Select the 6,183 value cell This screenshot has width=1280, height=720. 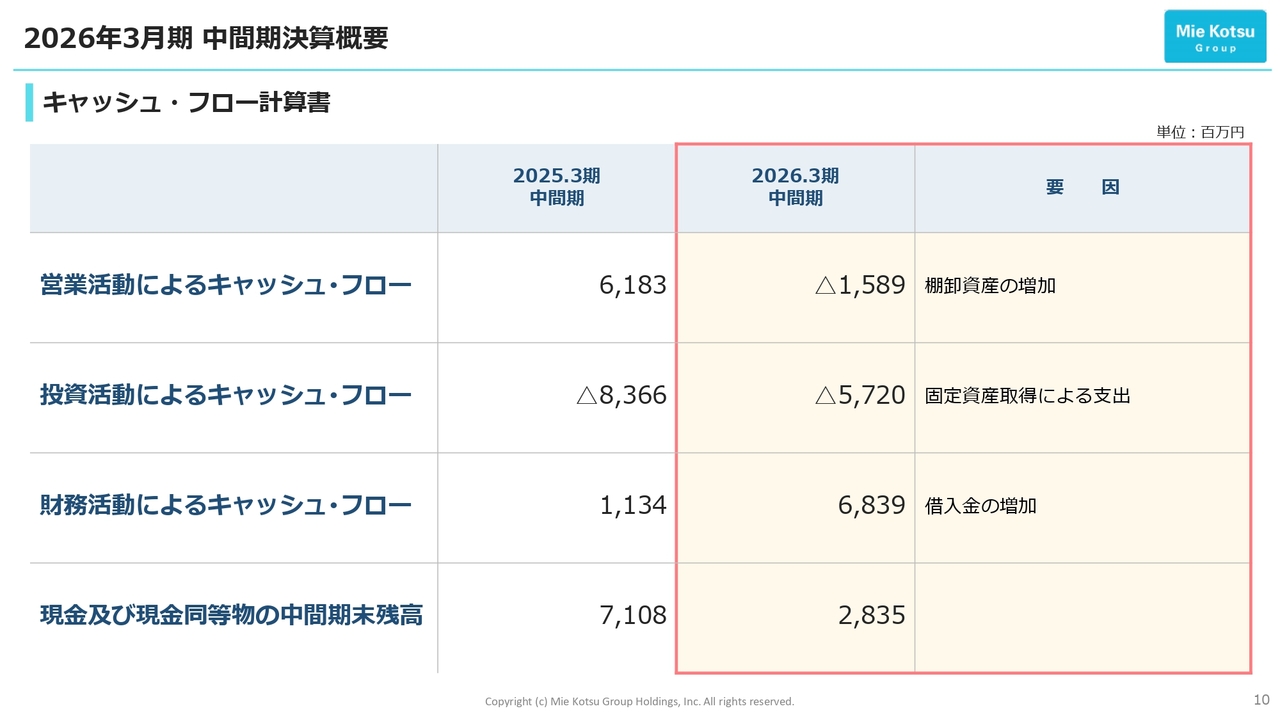(x=633, y=286)
